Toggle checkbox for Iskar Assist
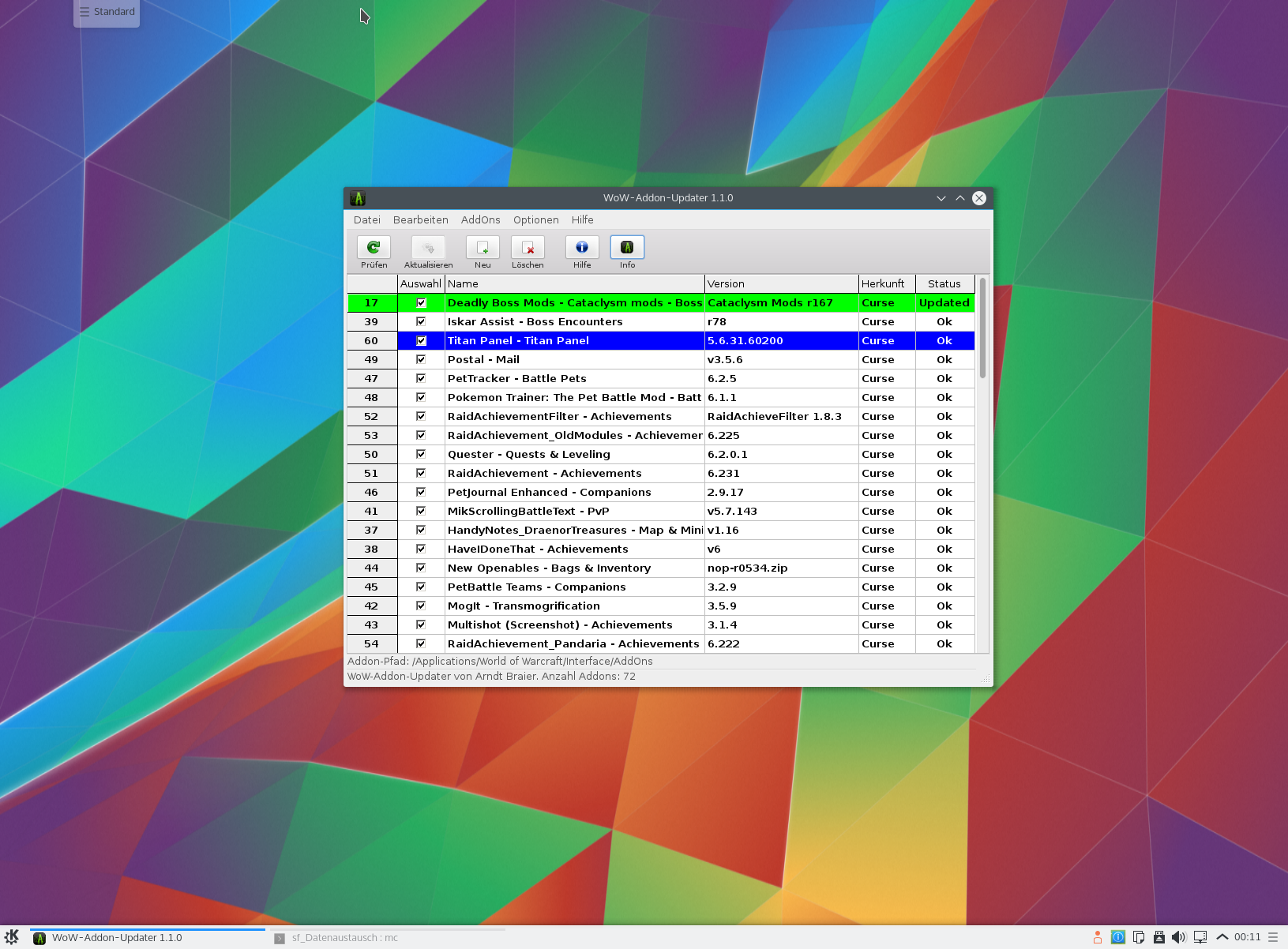Viewport: 1288px width, 949px height. coord(421,321)
